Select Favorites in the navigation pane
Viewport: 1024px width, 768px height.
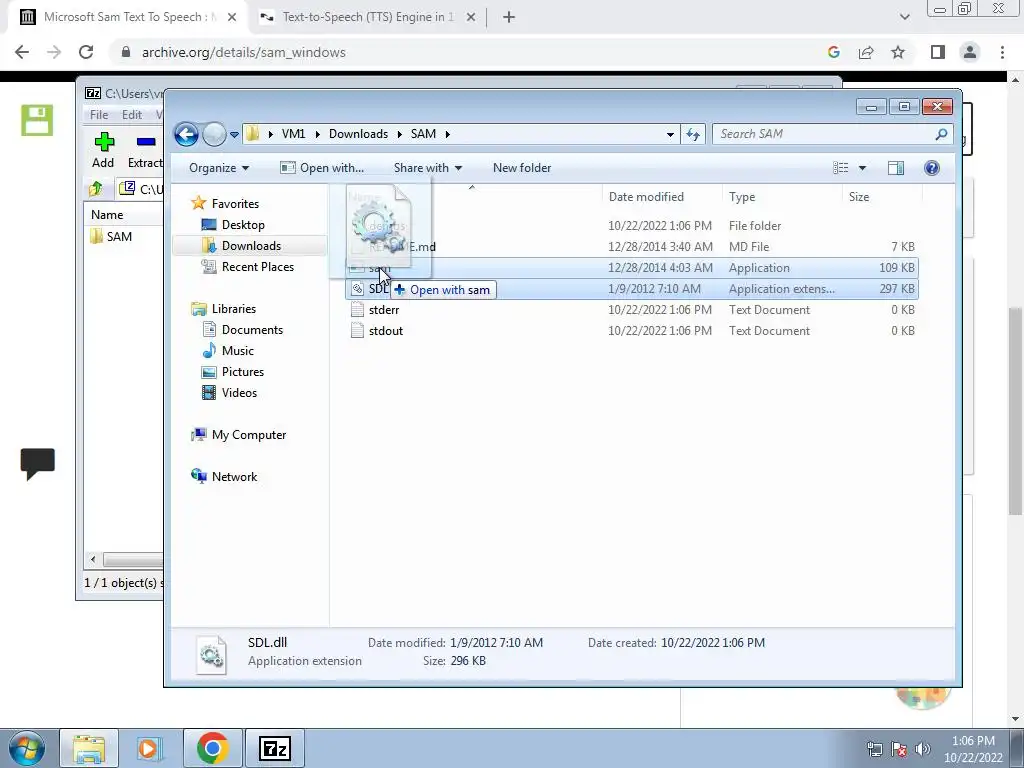coord(225,204)
